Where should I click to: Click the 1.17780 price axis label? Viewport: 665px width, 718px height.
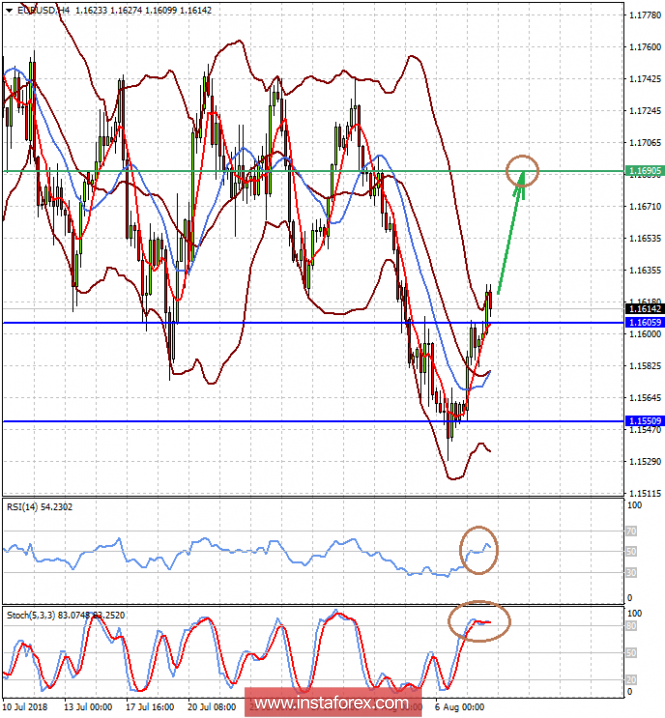645,15
